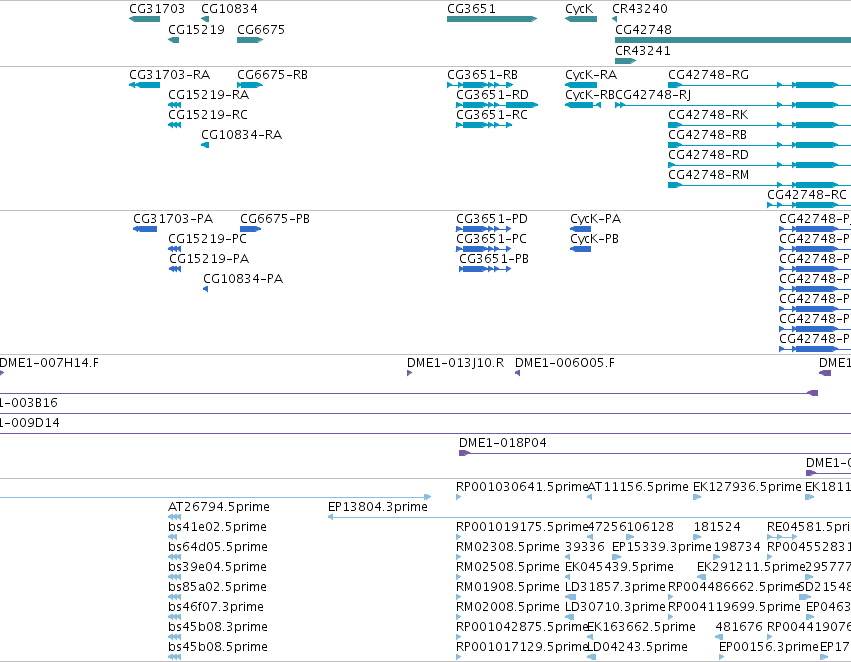The image size is (851, 662).
Task: Click the CG15219 gene label
Action: (196, 29)
